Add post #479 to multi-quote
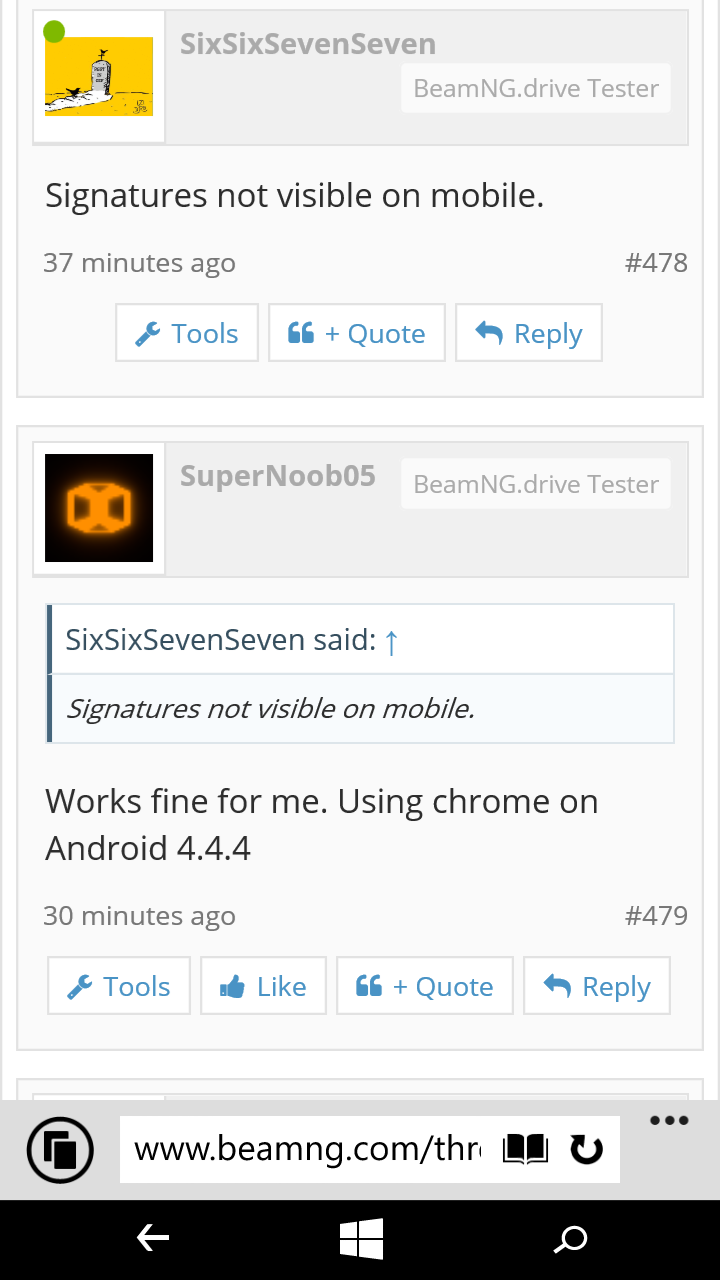This screenshot has width=720, height=1280. pos(425,986)
